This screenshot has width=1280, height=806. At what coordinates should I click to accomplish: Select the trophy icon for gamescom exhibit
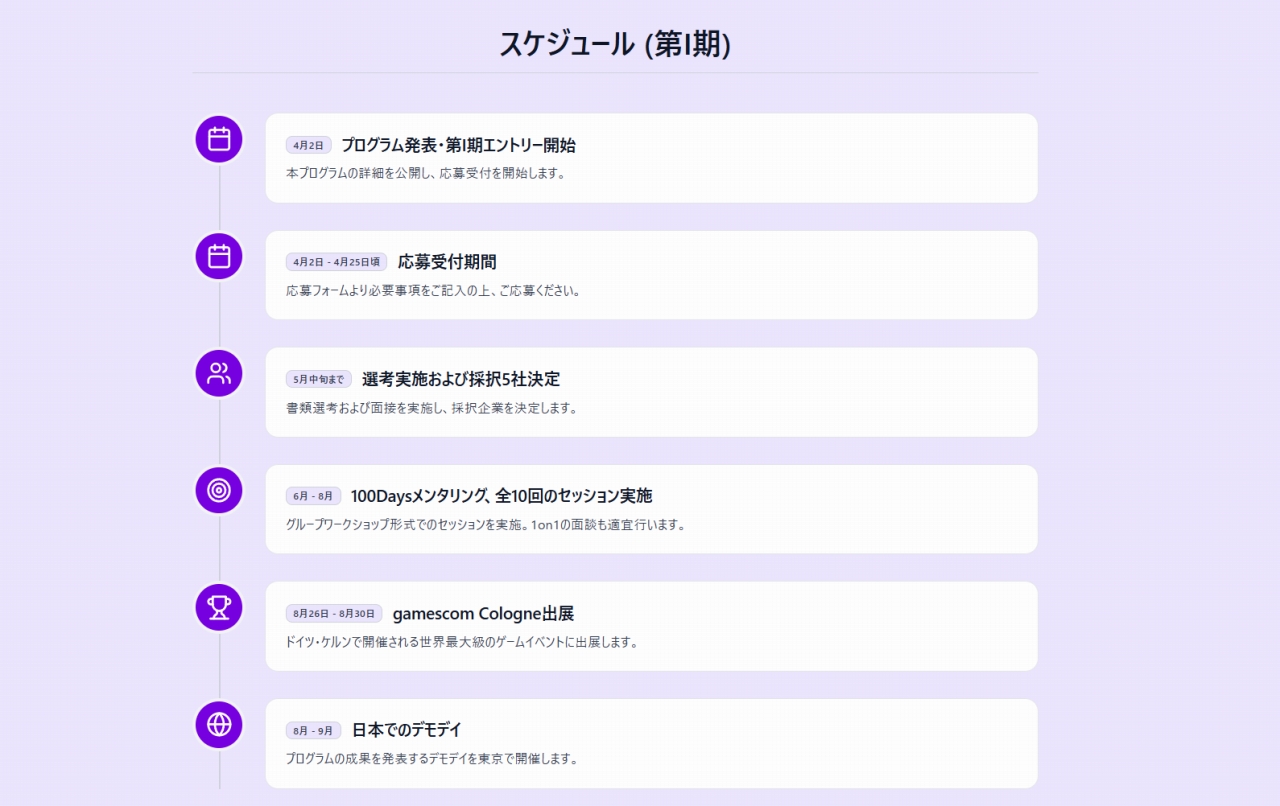coord(219,607)
